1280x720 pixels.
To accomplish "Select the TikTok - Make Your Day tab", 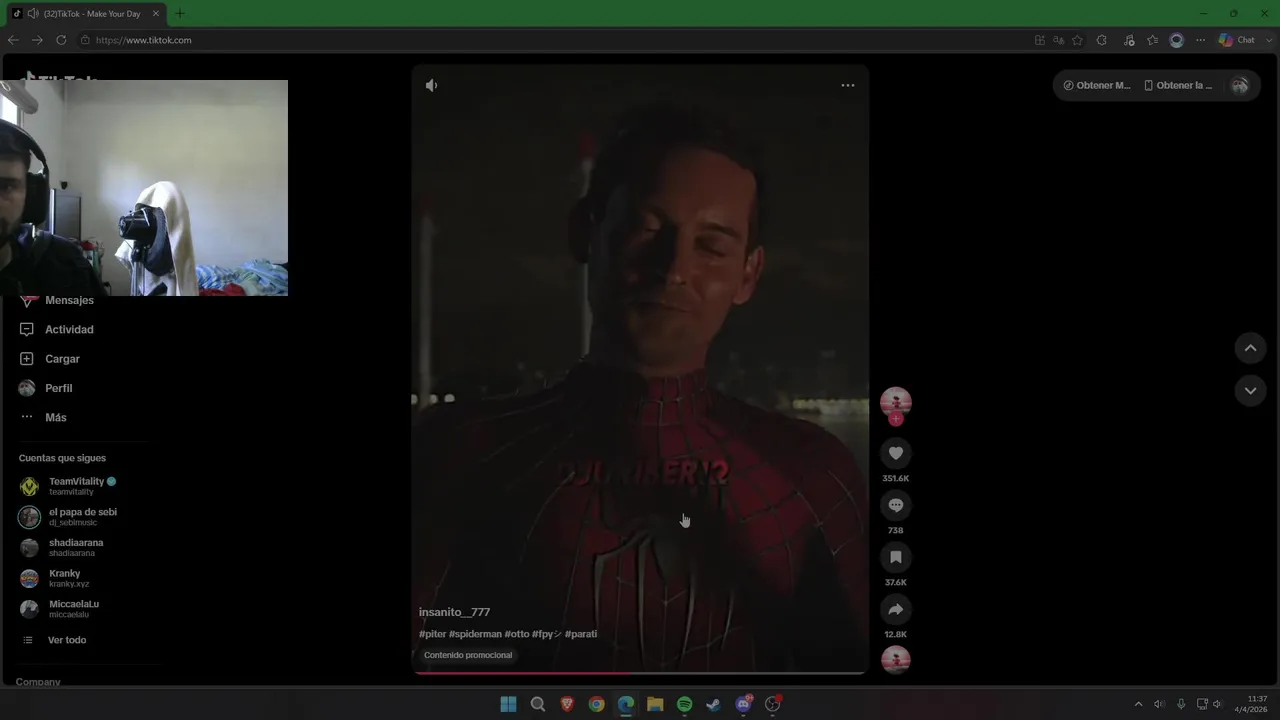I will pyautogui.click(x=85, y=14).
